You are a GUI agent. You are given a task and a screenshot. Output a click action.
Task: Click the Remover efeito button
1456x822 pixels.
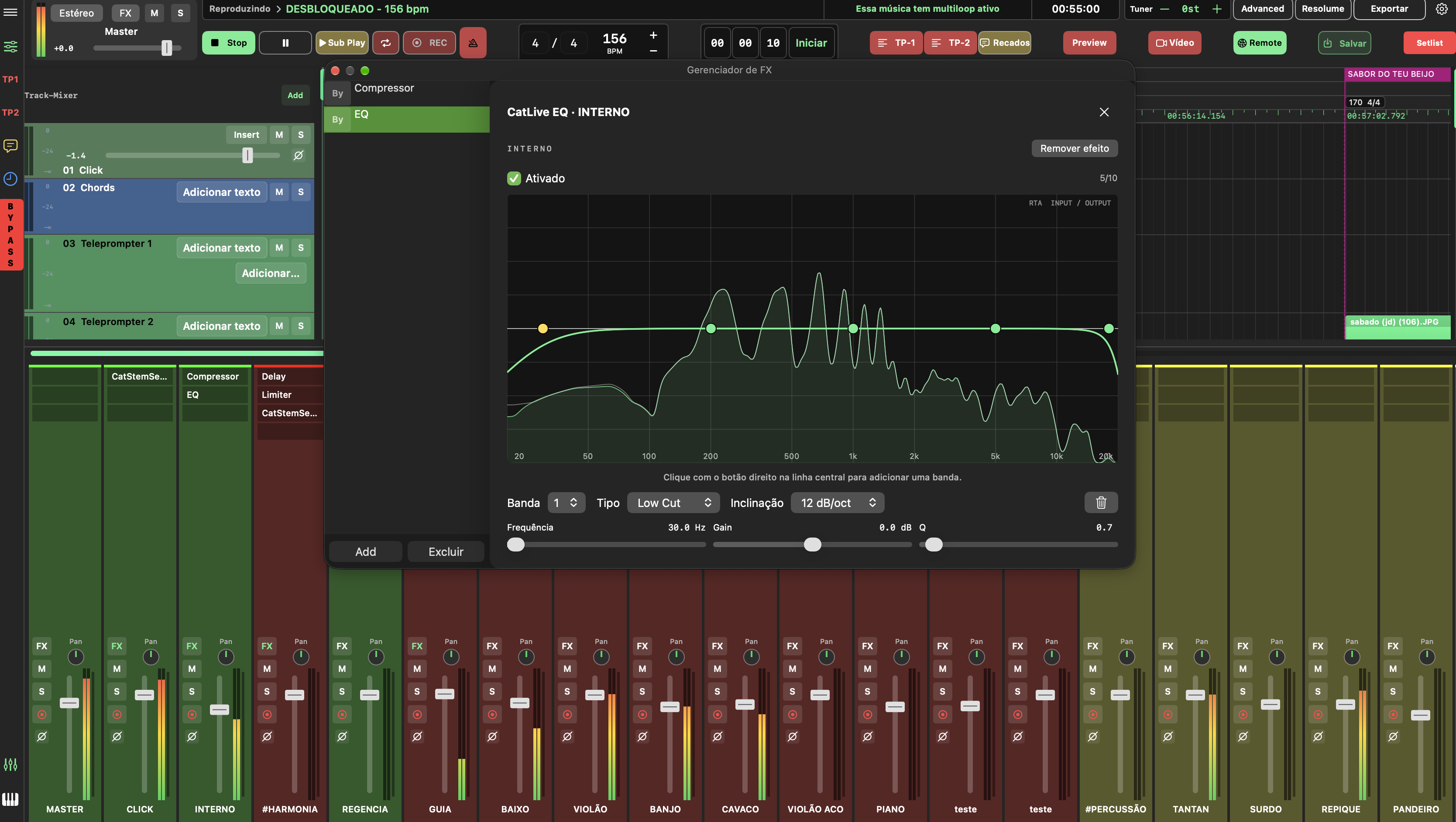pos(1075,148)
